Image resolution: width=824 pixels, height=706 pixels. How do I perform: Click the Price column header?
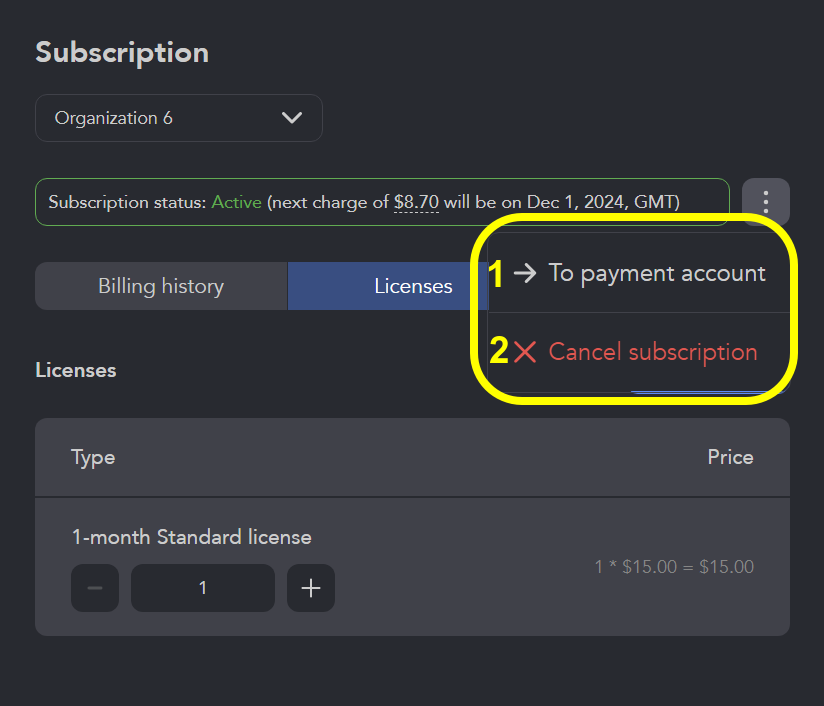730,457
